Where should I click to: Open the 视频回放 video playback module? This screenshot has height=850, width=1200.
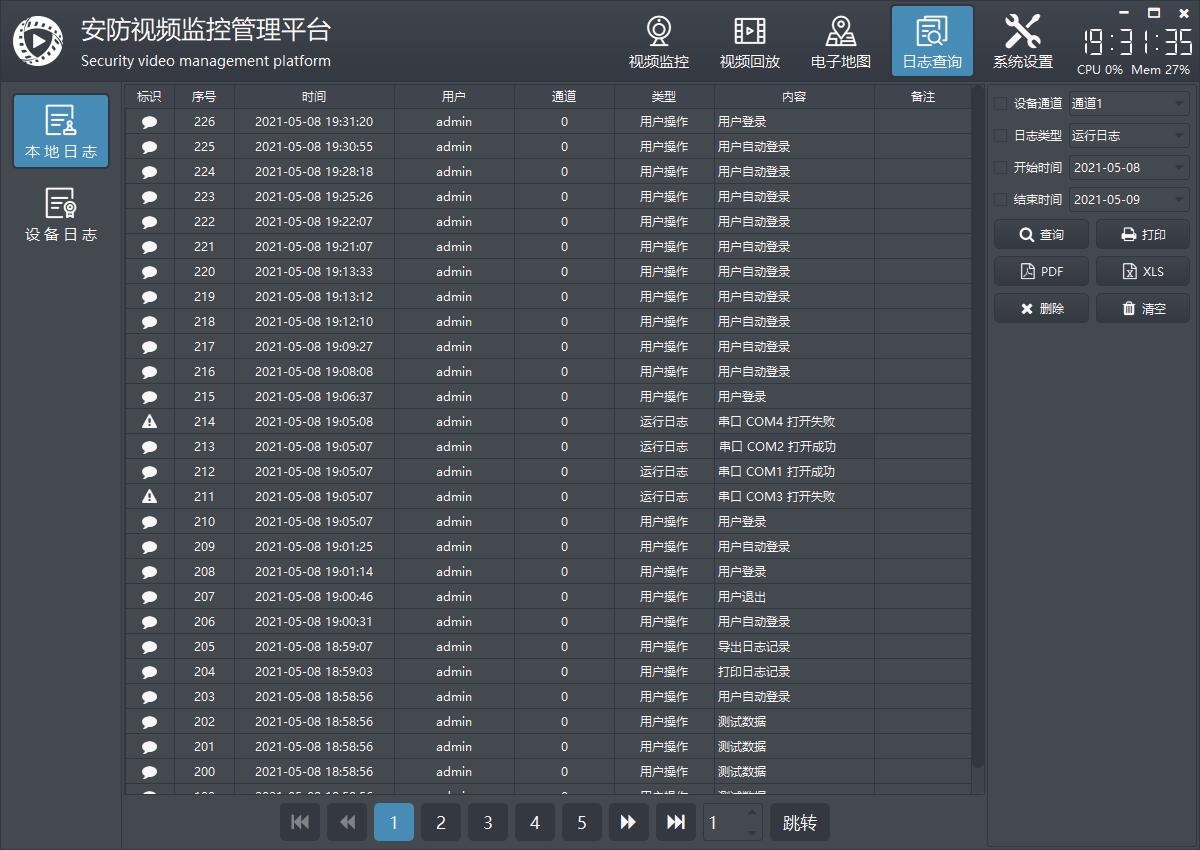(749, 42)
